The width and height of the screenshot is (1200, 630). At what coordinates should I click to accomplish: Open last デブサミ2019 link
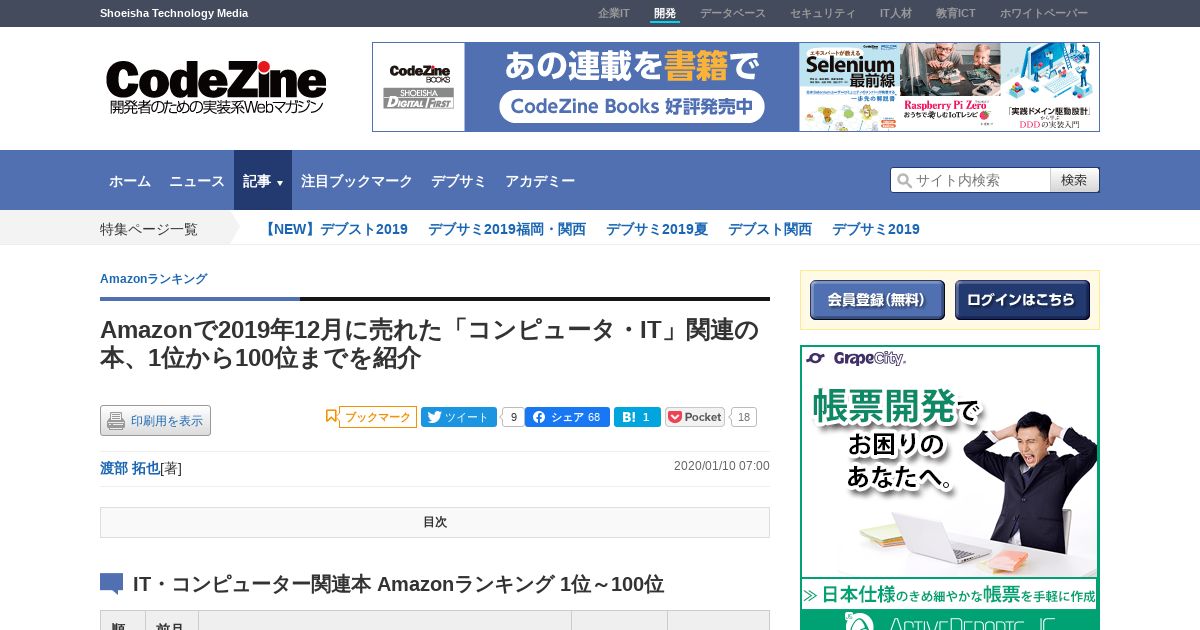pos(876,229)
